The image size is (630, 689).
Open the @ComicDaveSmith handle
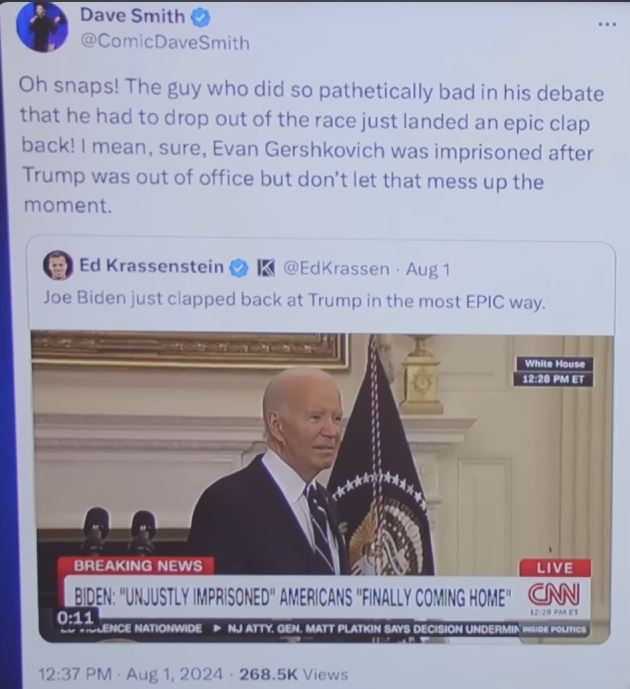click(165, 43)
